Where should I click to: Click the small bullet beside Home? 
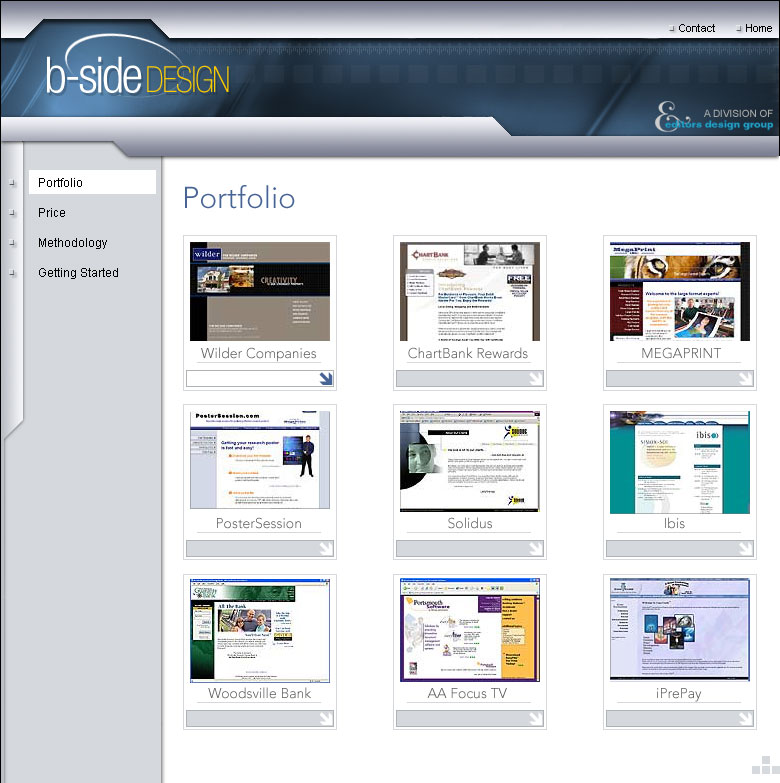739,29
